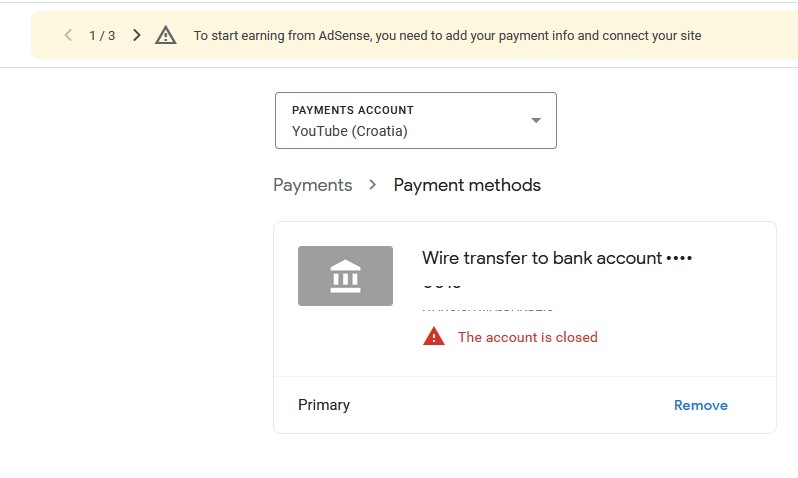Click the warning triangle in AdSense banner
Screen dimensions: 798x478
tap(166, 36)
